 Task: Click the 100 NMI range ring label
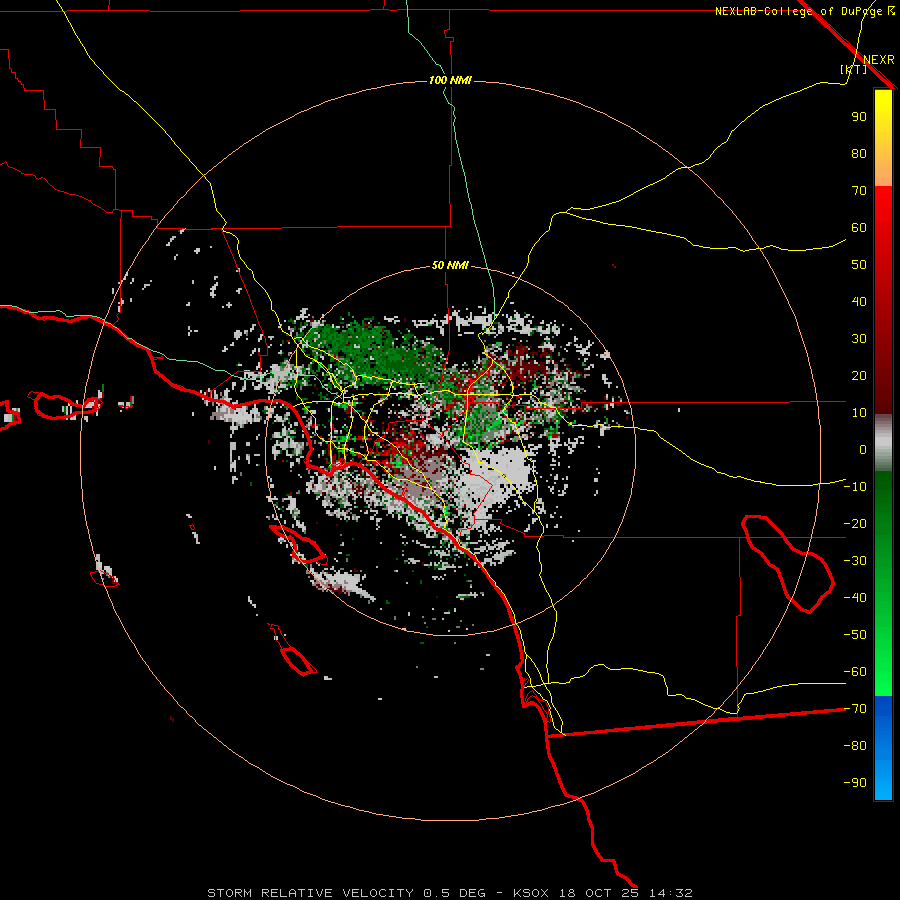pos(450,80)
